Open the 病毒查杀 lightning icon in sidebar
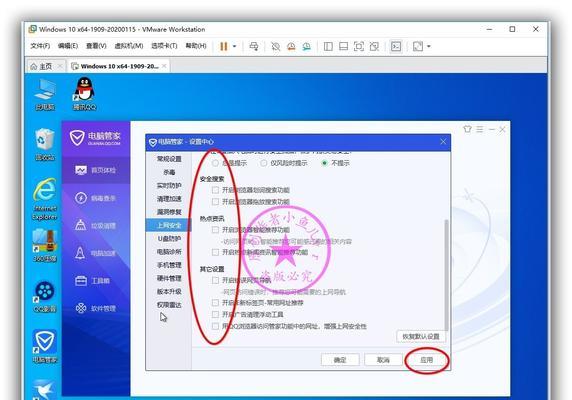The width and height of the screenshot is (572, 400). pos(81,198)
